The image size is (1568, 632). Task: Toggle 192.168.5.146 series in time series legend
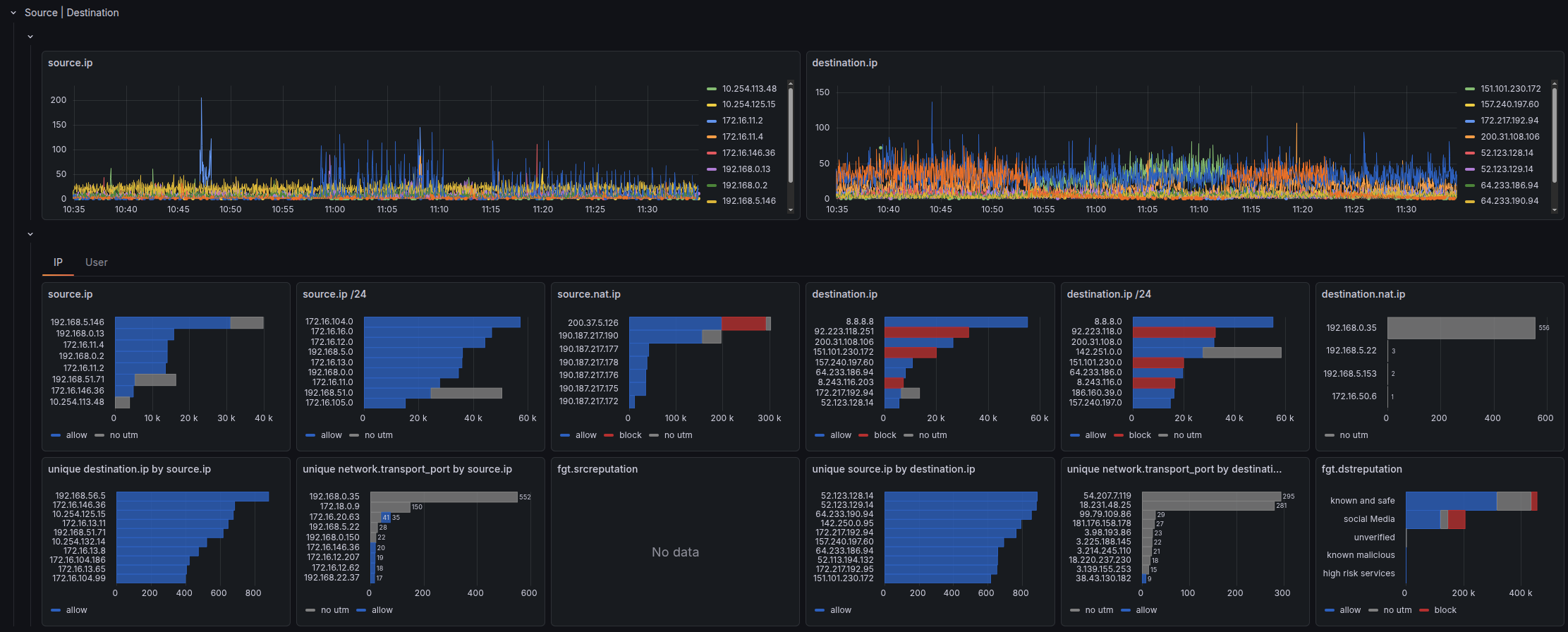[748, 201]
